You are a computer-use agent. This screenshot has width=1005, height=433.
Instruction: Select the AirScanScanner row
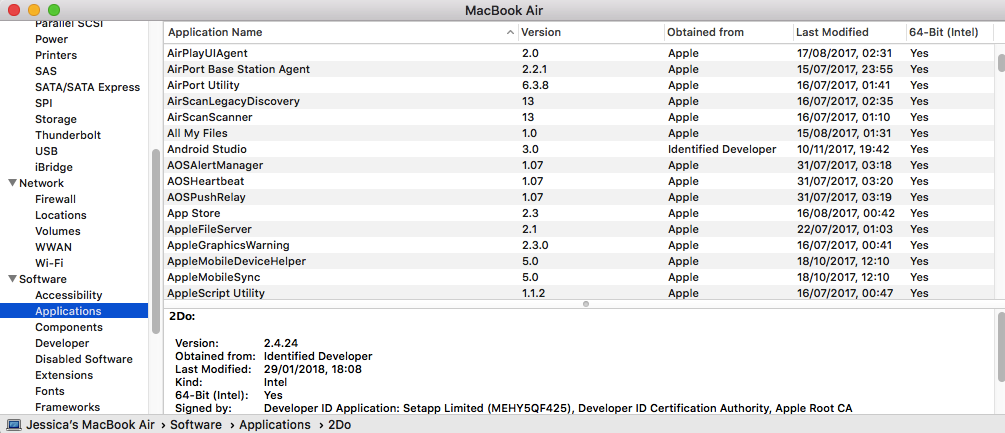579,117
